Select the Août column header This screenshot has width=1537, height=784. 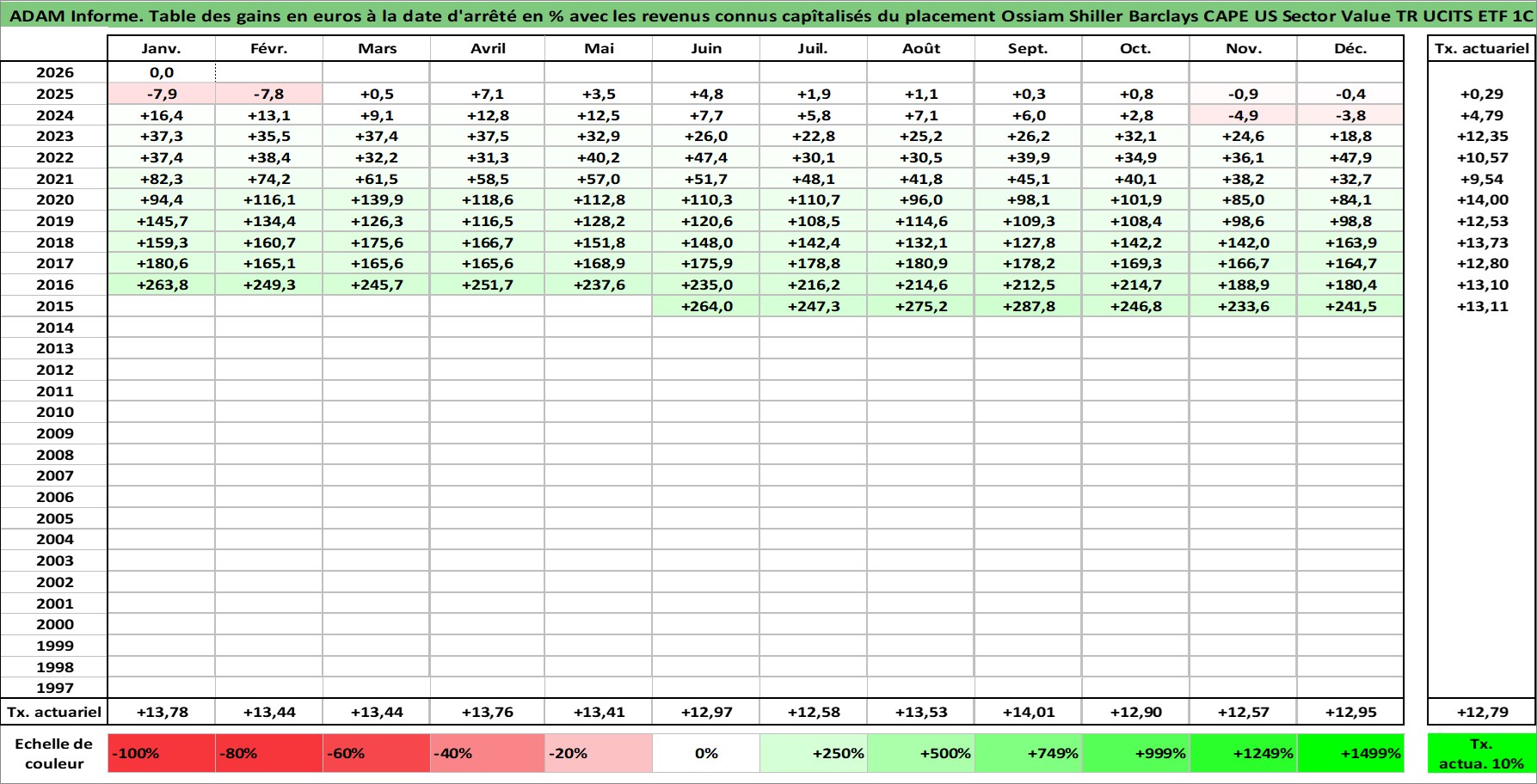click(921, 49)
